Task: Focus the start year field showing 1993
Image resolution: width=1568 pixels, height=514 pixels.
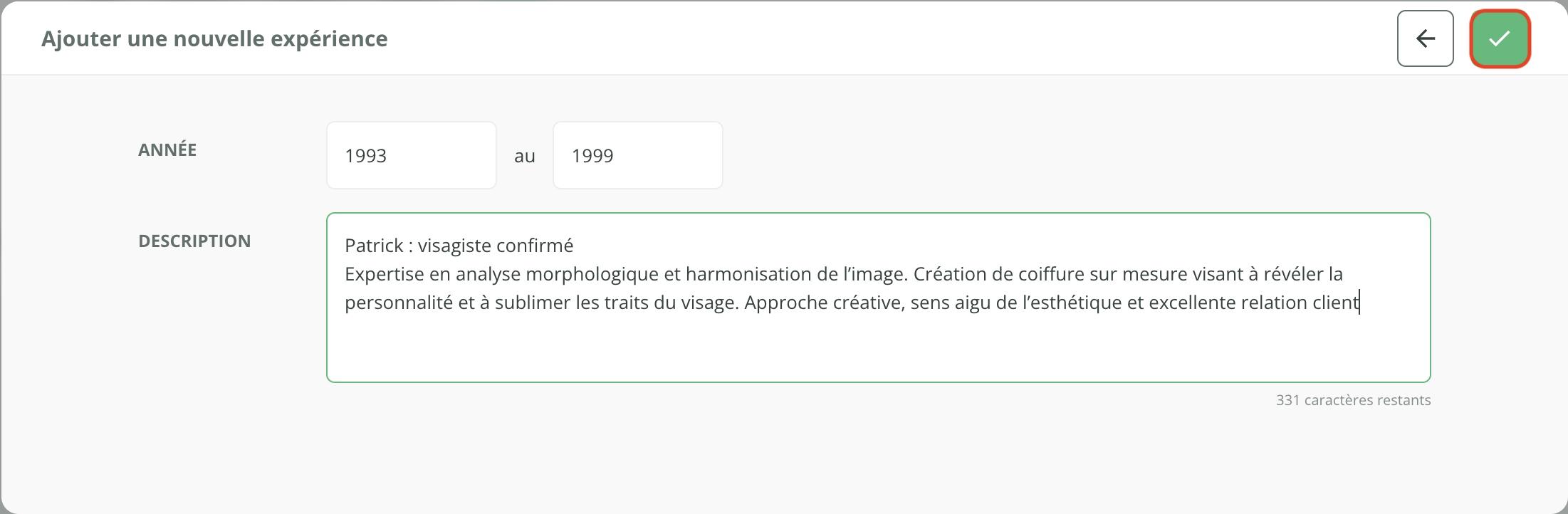Action: [411, 155]
